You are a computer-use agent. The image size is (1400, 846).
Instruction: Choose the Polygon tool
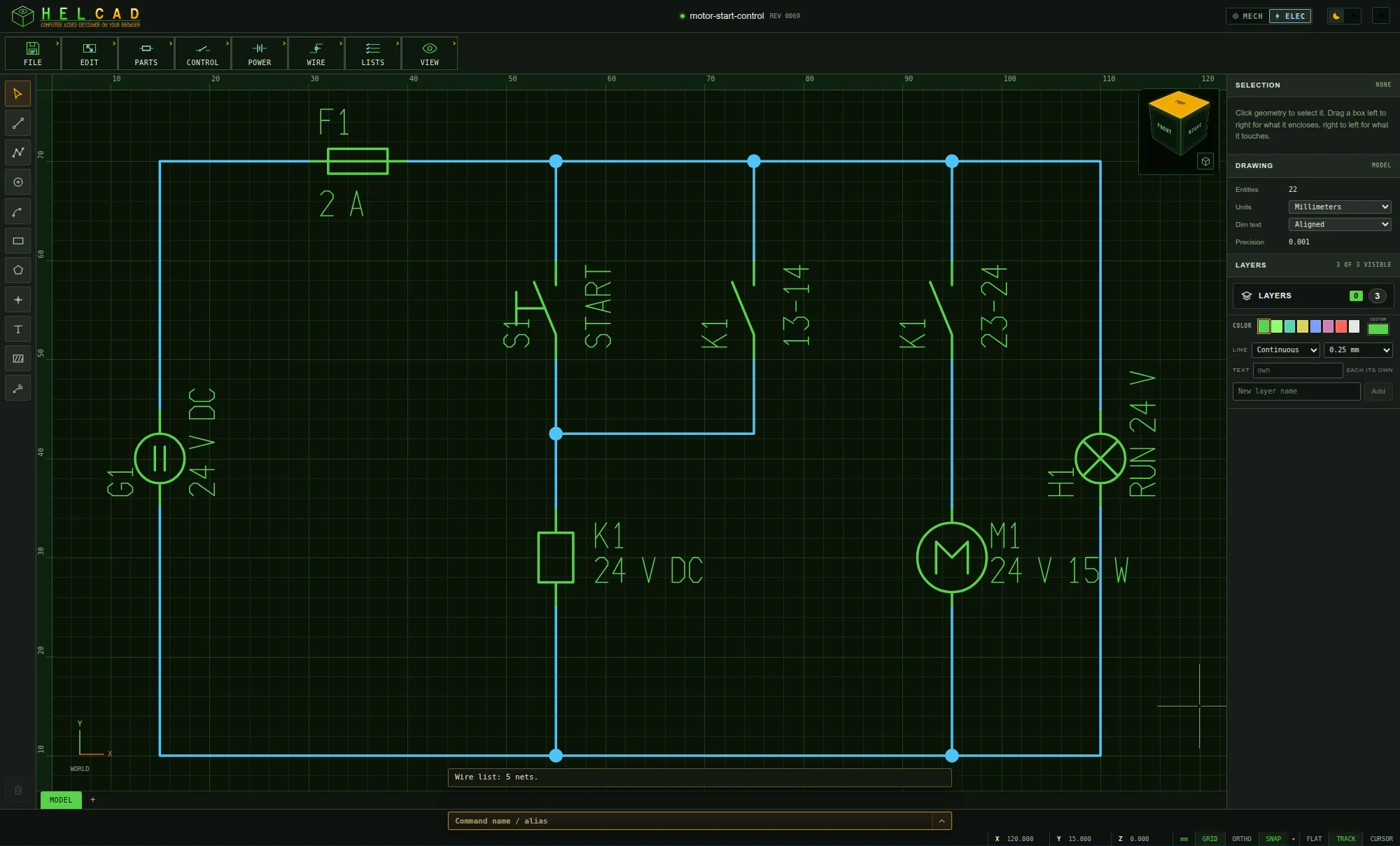18,270
